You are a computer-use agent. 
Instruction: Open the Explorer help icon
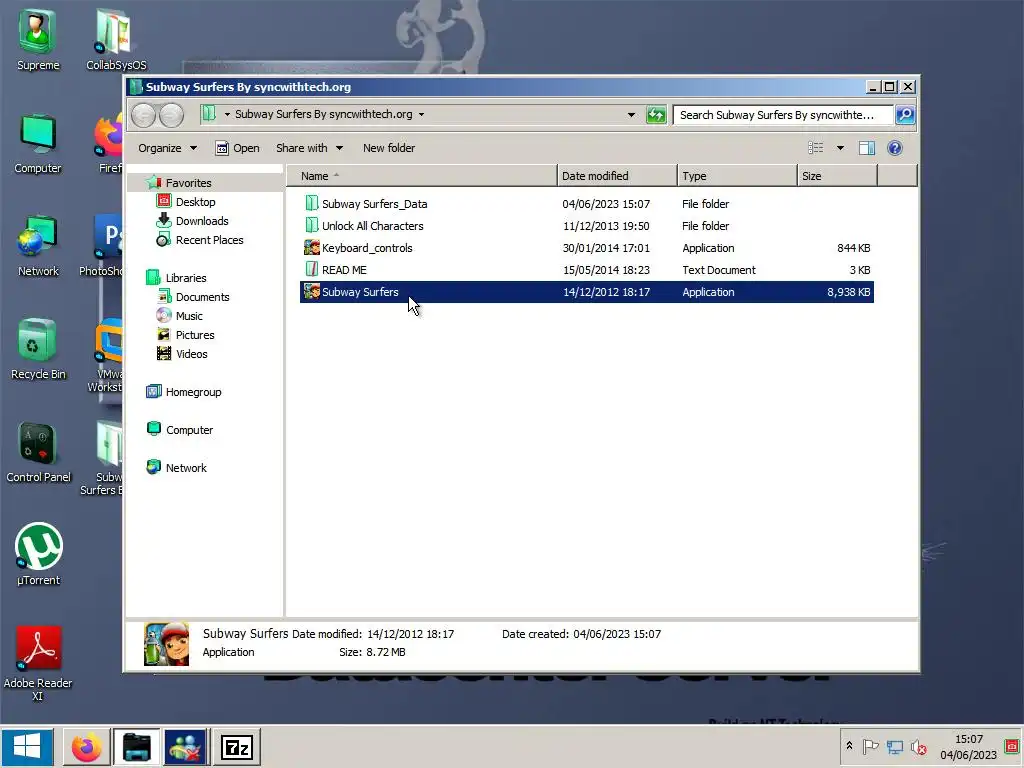[x=895, y=148]
